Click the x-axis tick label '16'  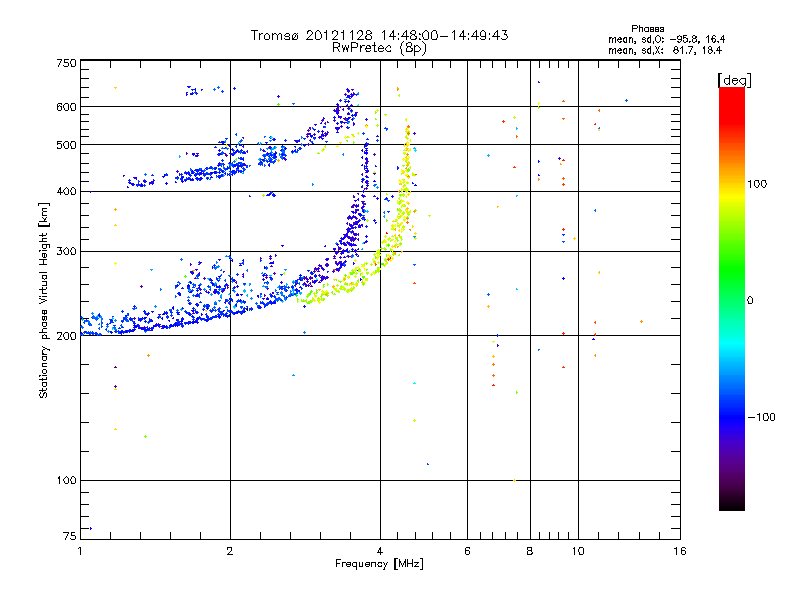680,551
